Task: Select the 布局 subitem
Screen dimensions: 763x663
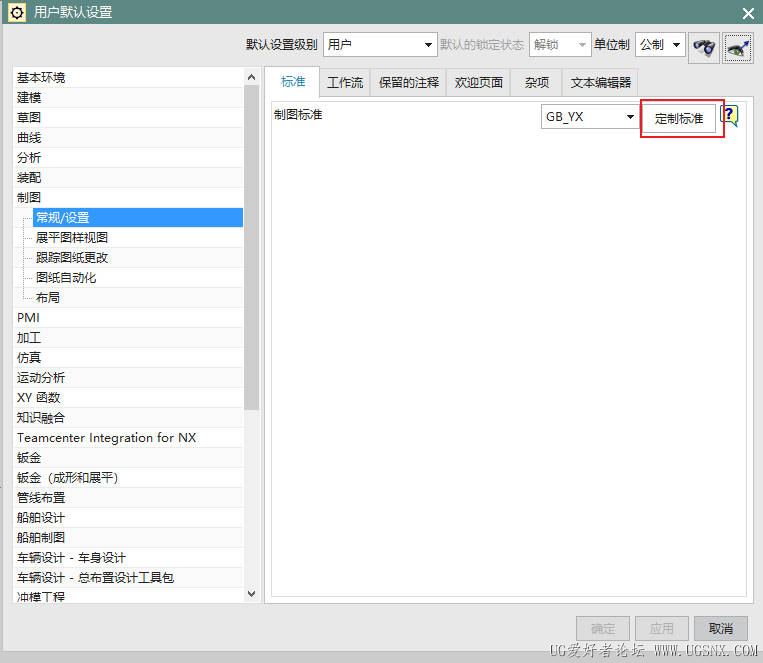Action: [138, 297]
